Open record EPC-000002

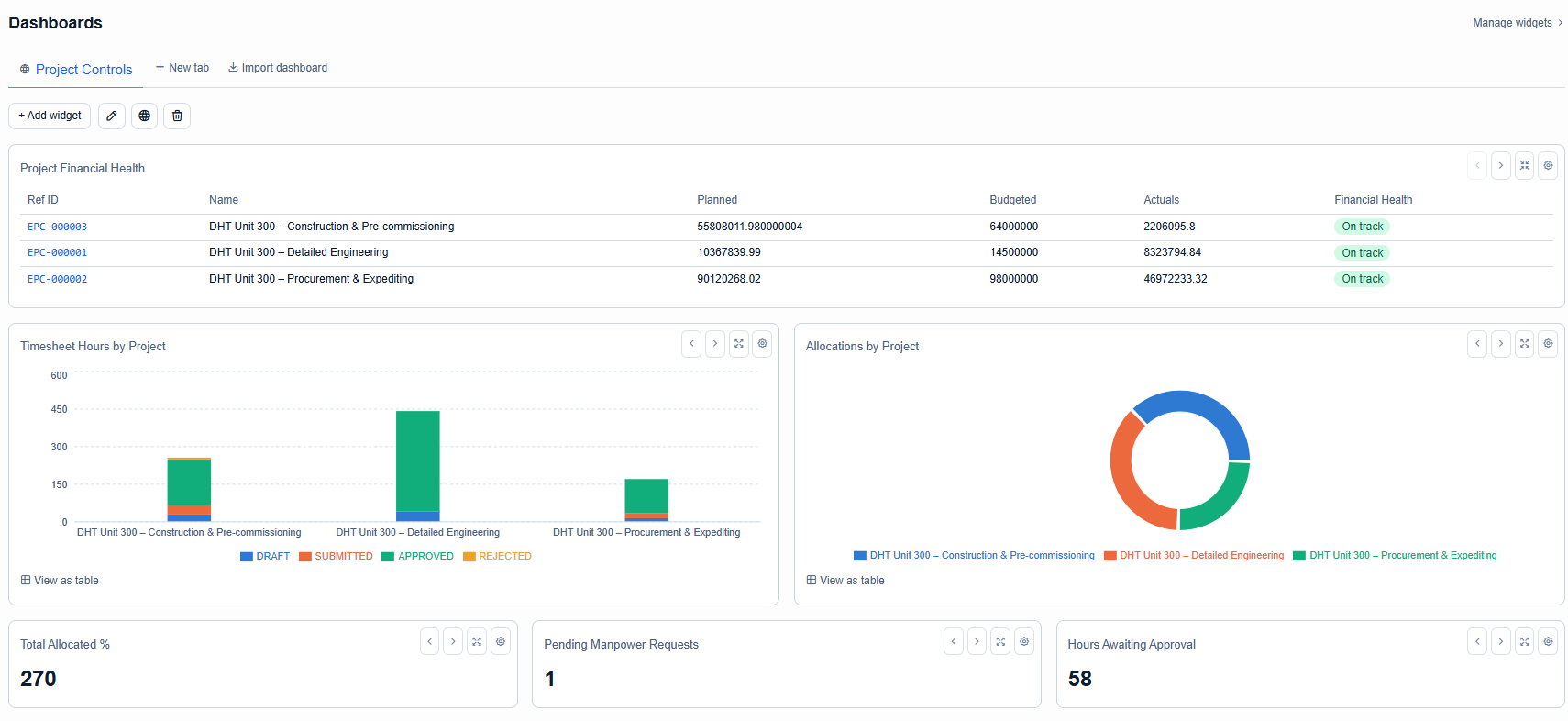tap(57, 279)
